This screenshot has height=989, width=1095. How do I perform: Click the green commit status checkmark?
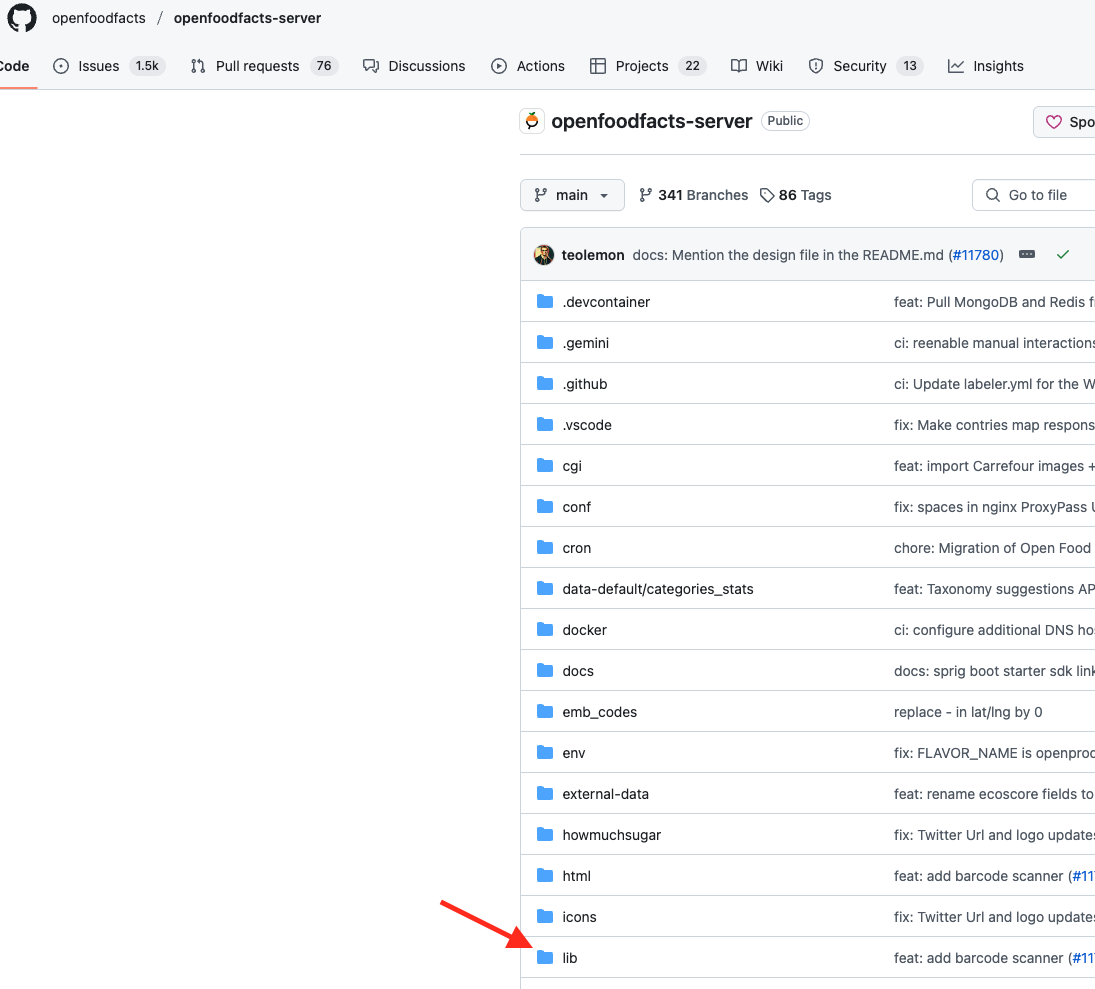click(1063, 255)
